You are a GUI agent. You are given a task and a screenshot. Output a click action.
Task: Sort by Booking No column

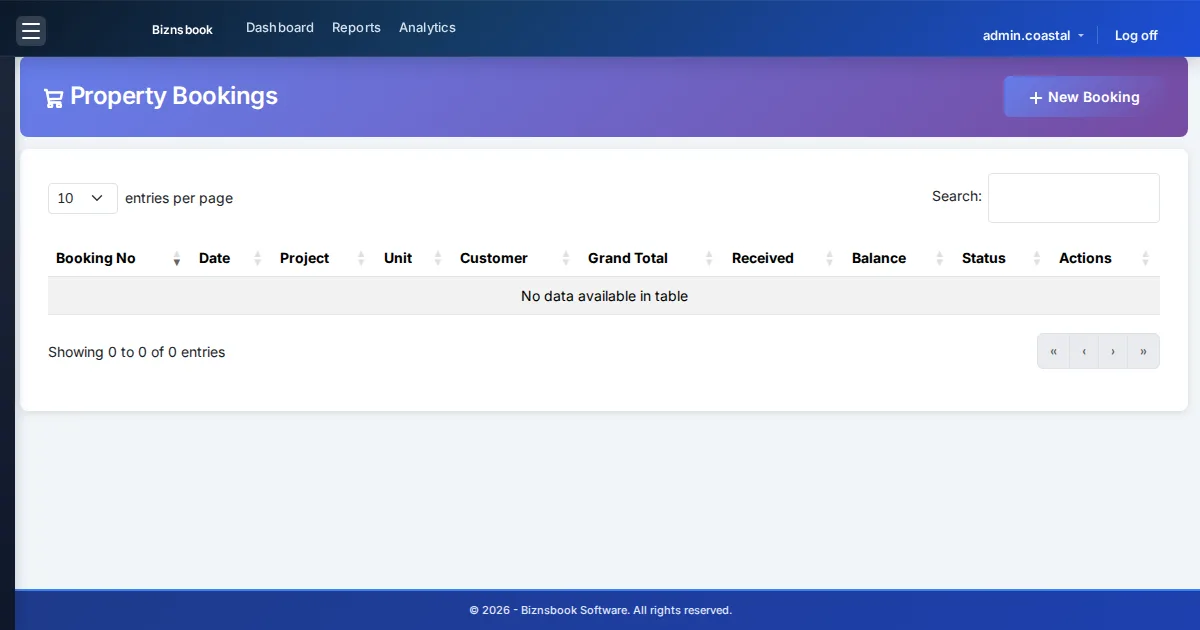tap(119, 258)
